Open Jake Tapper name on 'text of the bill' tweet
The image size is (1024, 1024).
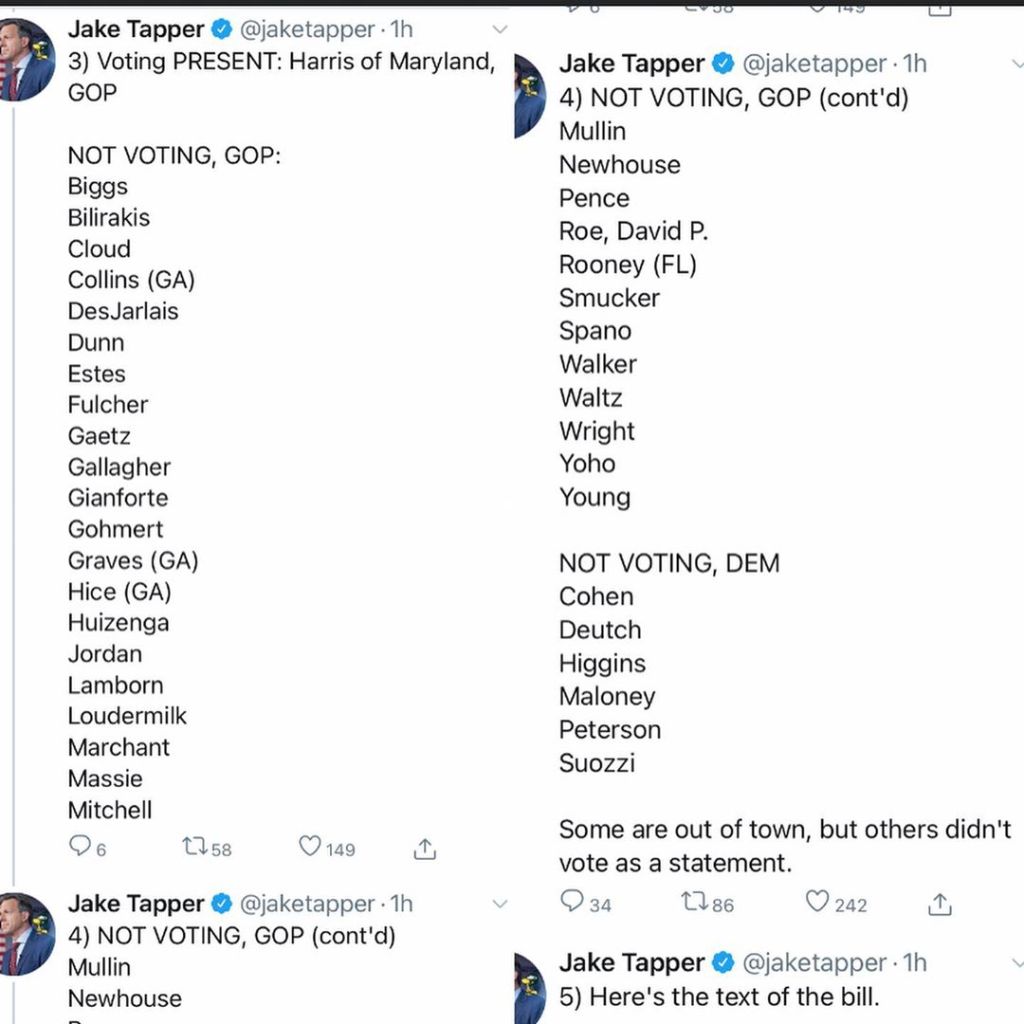631,963
